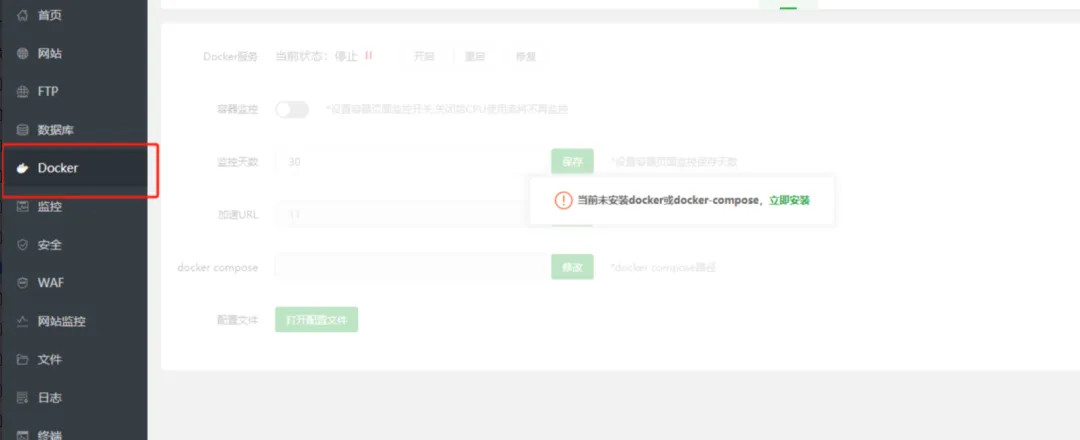1080x440 pixels.
Task: Open 网站 via its globe icon
Action: [23, 54]
